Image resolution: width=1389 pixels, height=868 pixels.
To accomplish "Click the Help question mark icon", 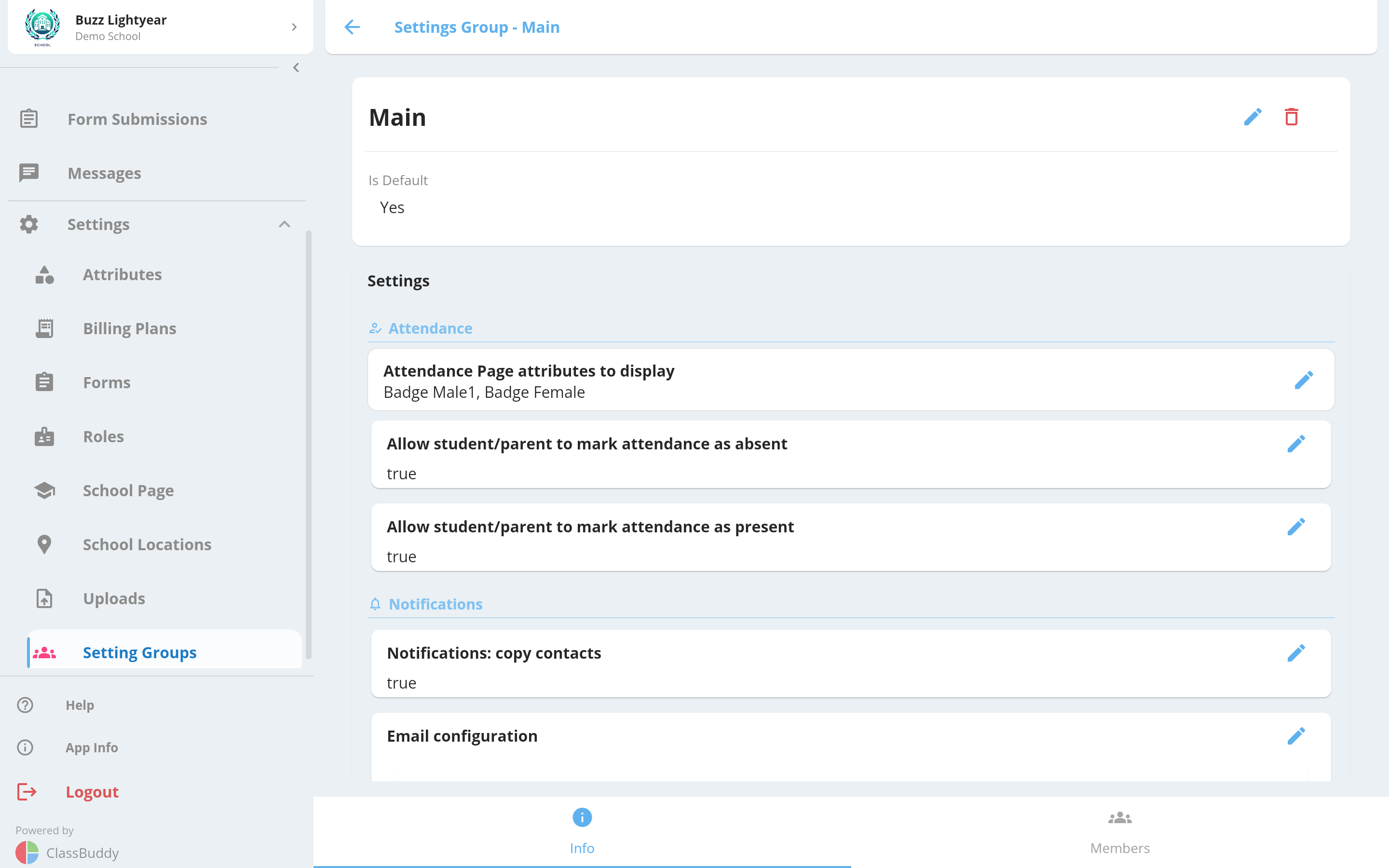I will coord(25,705).
